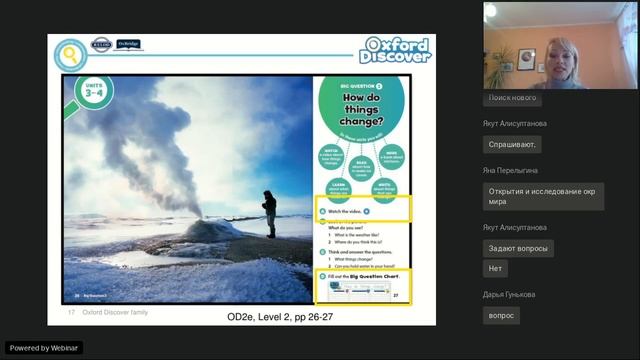
Task: Click 'What is the weather like?' question
Action: pyautogui.click(x=357, y=235)
